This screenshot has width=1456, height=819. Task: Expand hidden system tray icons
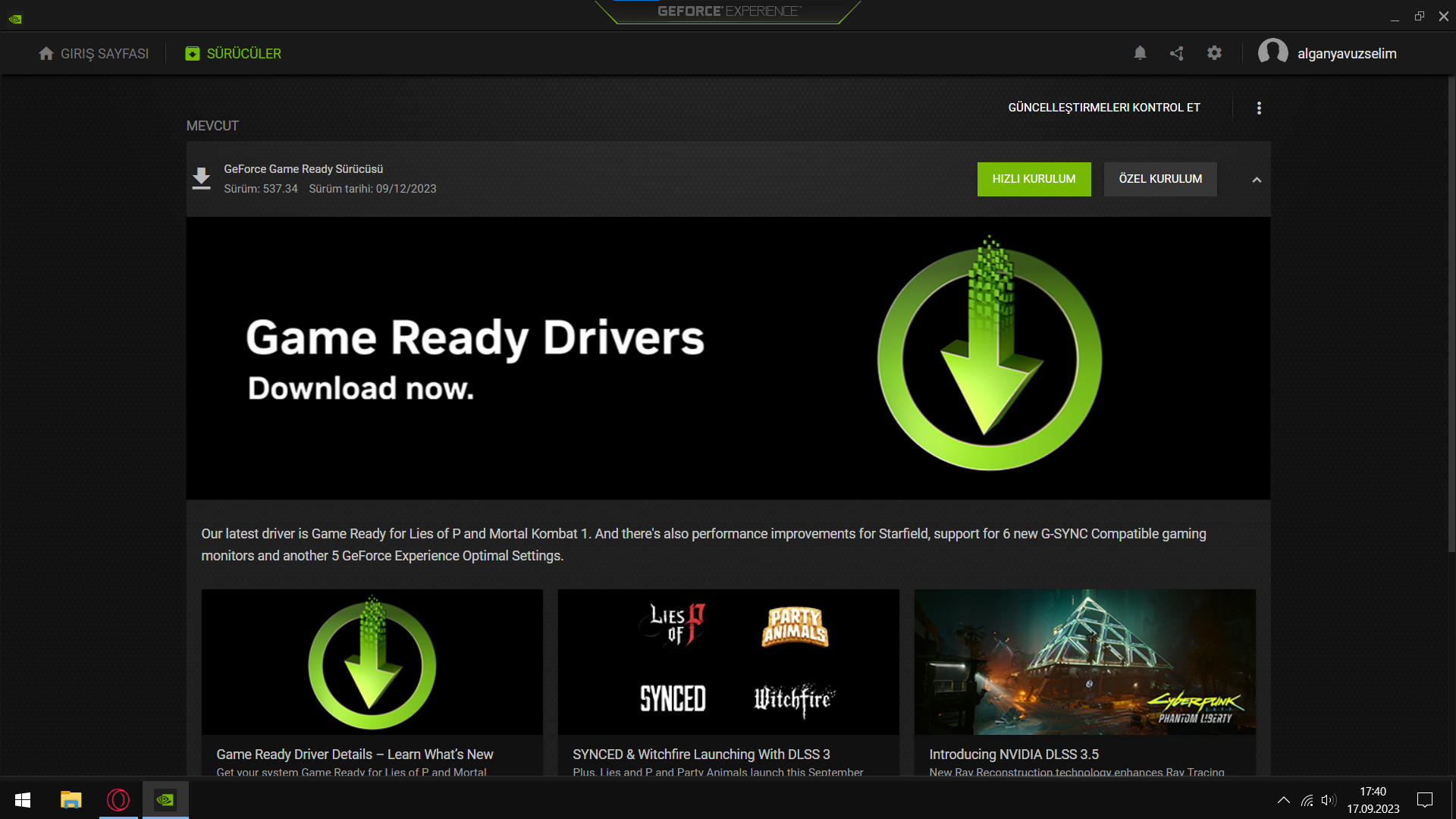pos(1283,800)
